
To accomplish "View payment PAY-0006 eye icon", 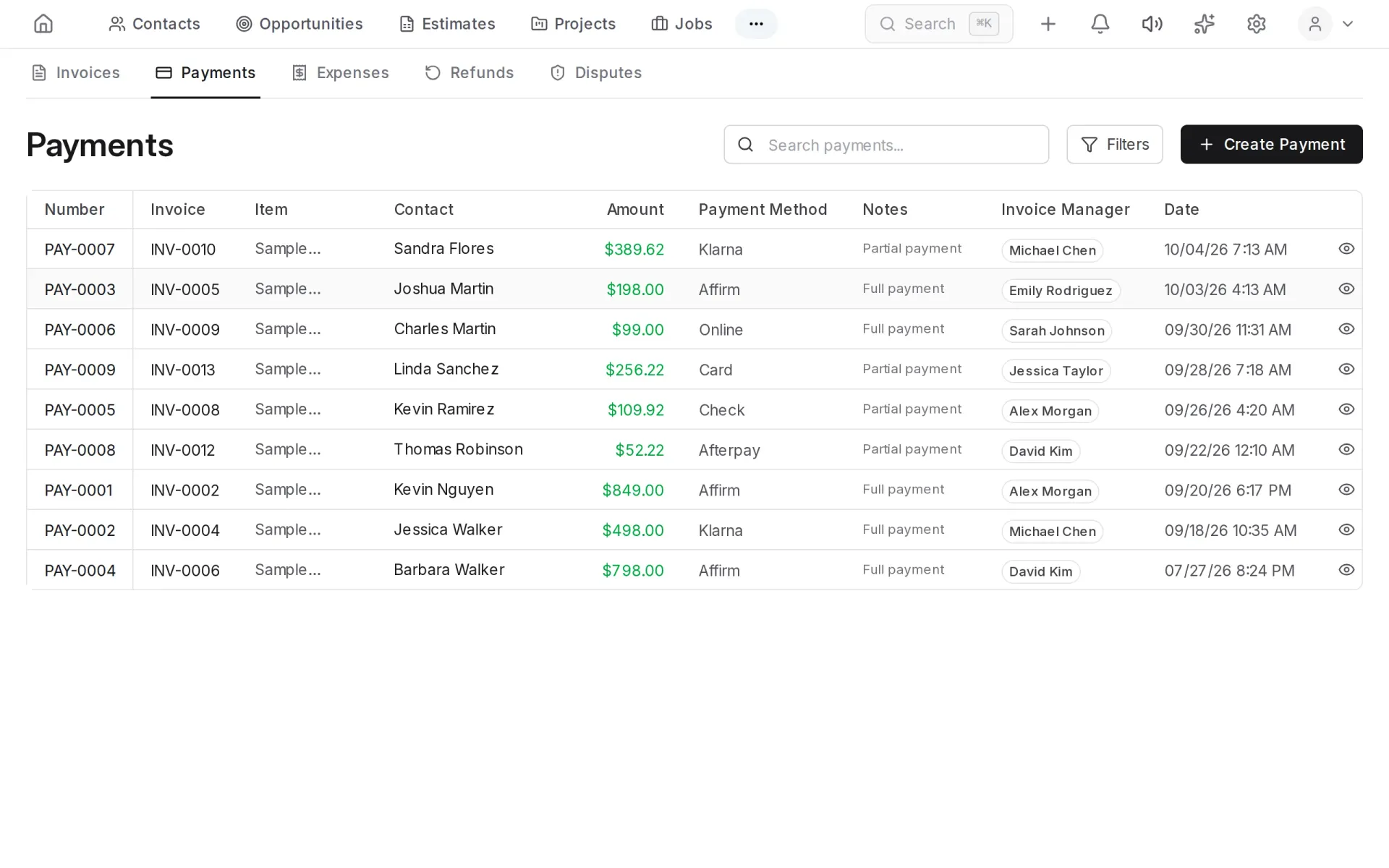I will (1346, 329).
